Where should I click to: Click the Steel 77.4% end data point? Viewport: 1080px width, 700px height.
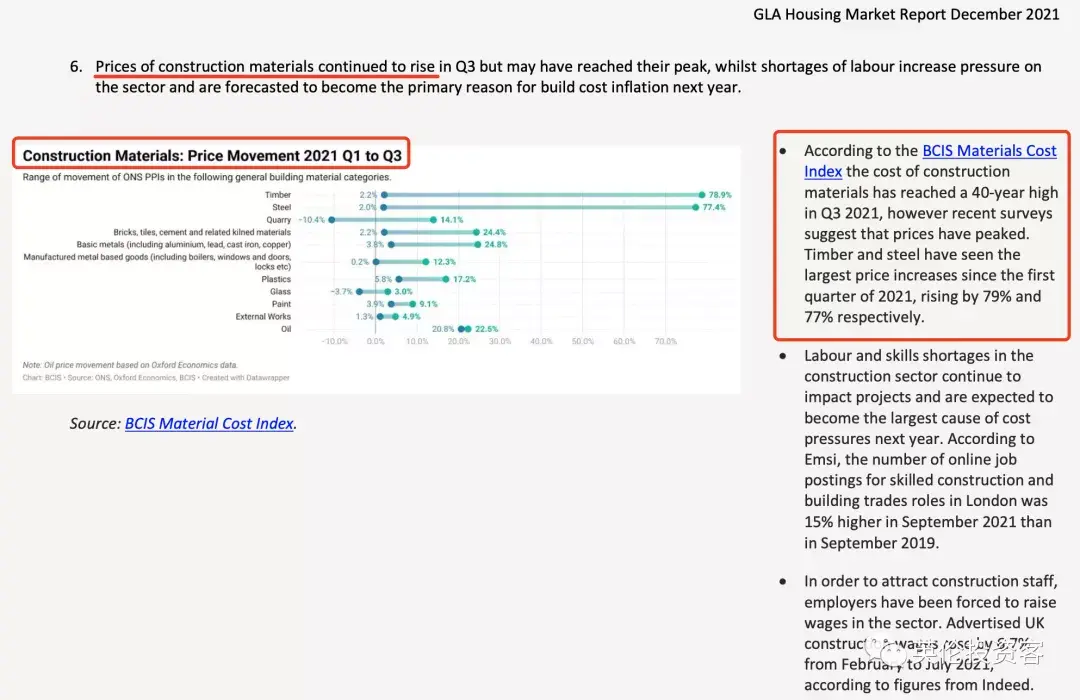[696, 207]
